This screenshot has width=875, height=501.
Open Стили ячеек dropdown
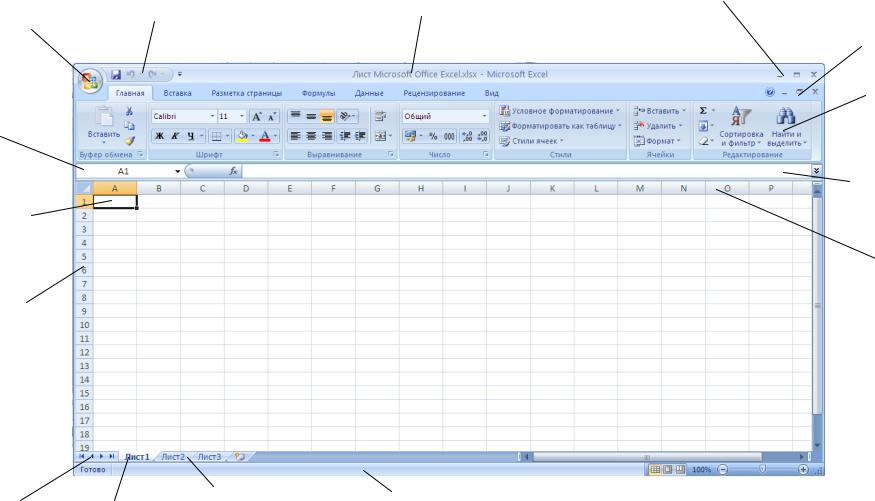[x=531, y=141]
